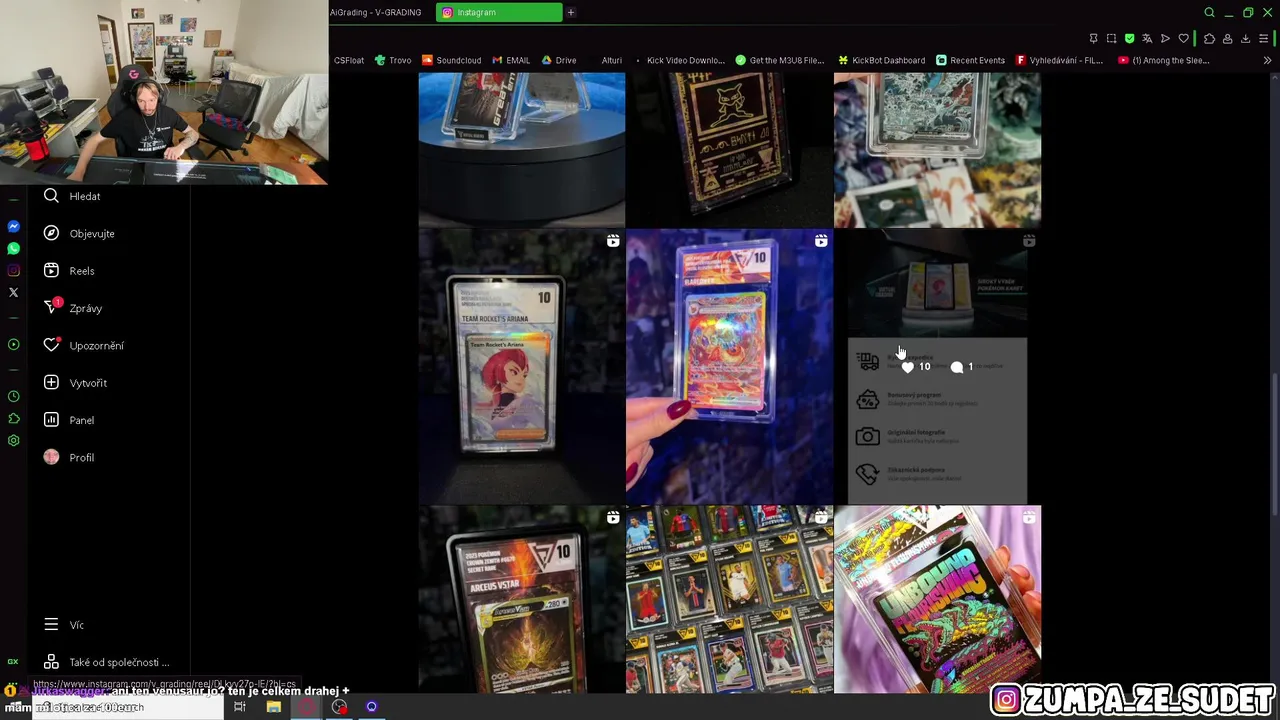Click the pin icon in address bar
The height and width of the screenshot is (720, 1280).
tap(1093, 38)
